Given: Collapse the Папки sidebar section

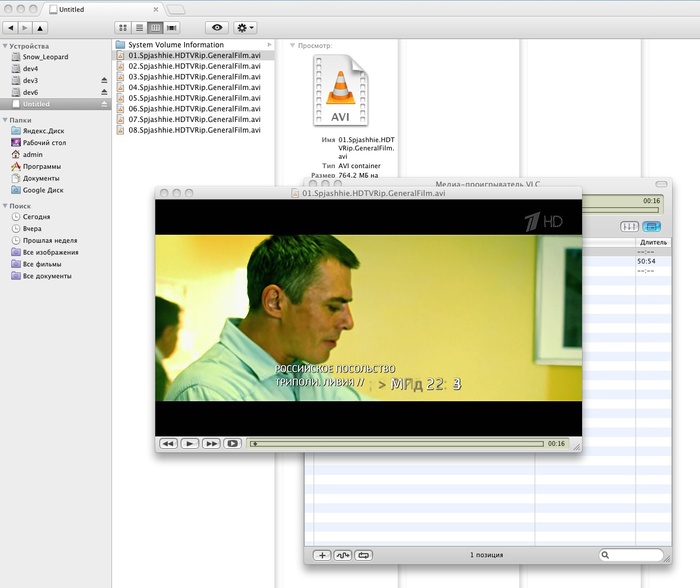Looking at the screenshot, I should click(x=5, y=119).
